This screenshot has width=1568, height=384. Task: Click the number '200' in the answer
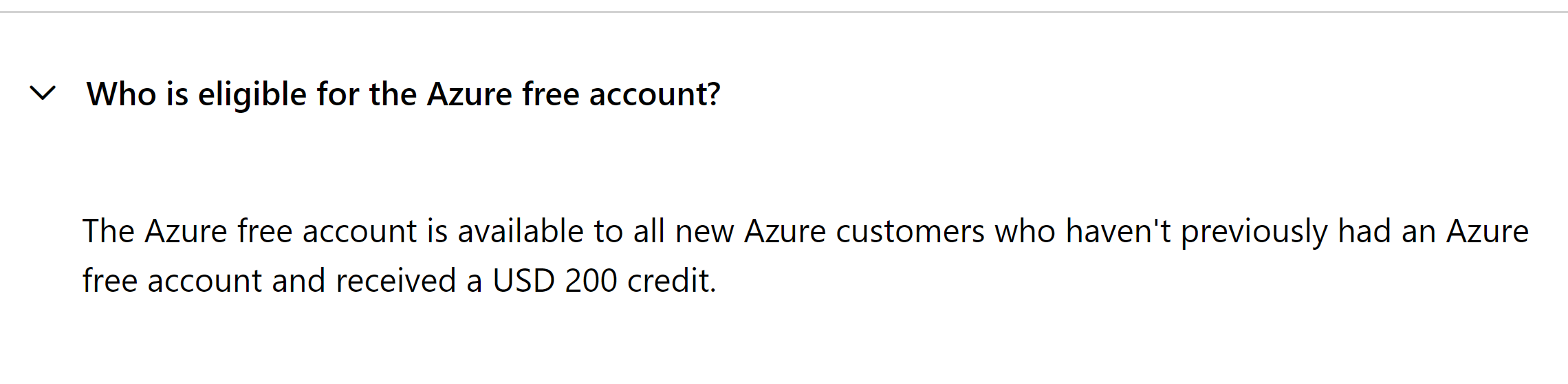[x=591, y=281]
